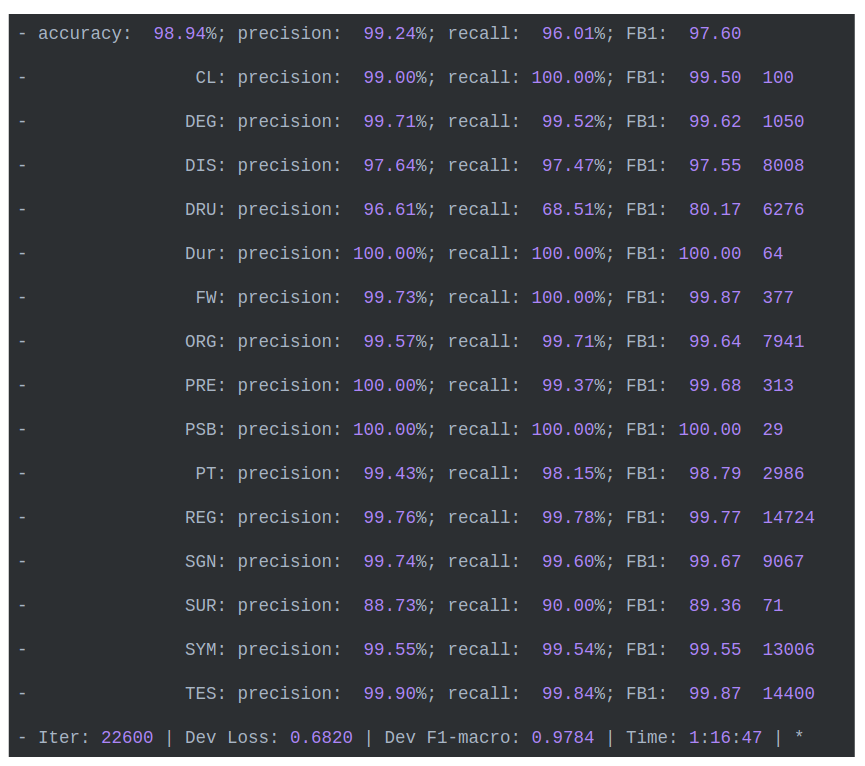Click the DIS precision value 97.64%
This screenshot has height=766, width=865.
point(395,166)
